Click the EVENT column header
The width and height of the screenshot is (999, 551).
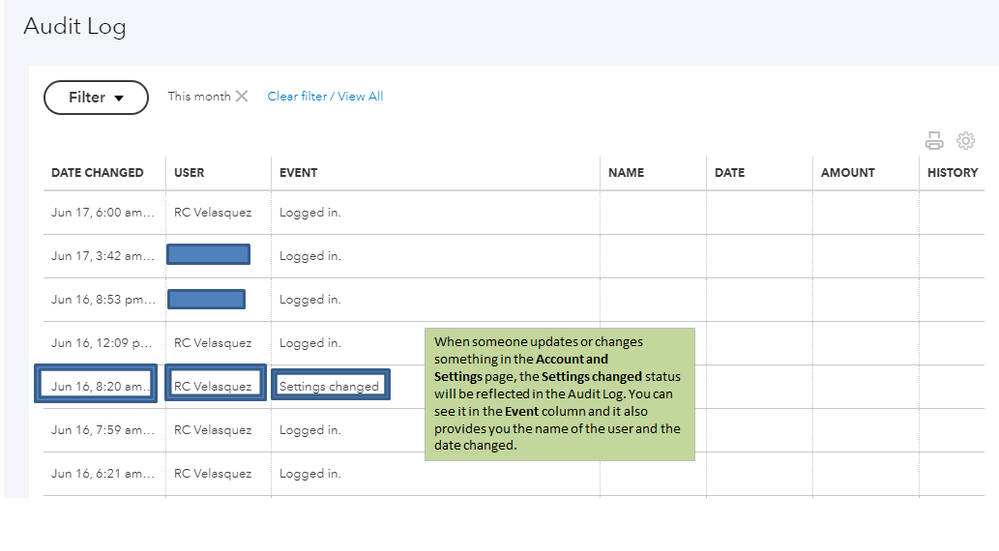point(298,173)
